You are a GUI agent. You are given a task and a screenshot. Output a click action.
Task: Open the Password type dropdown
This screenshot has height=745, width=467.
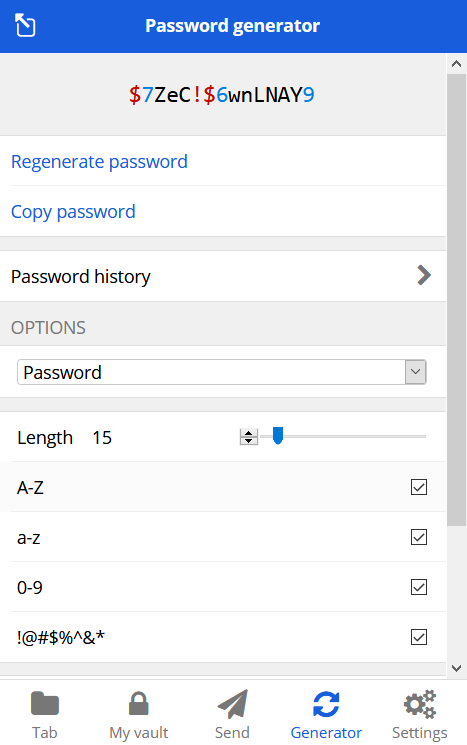point(221,372)
